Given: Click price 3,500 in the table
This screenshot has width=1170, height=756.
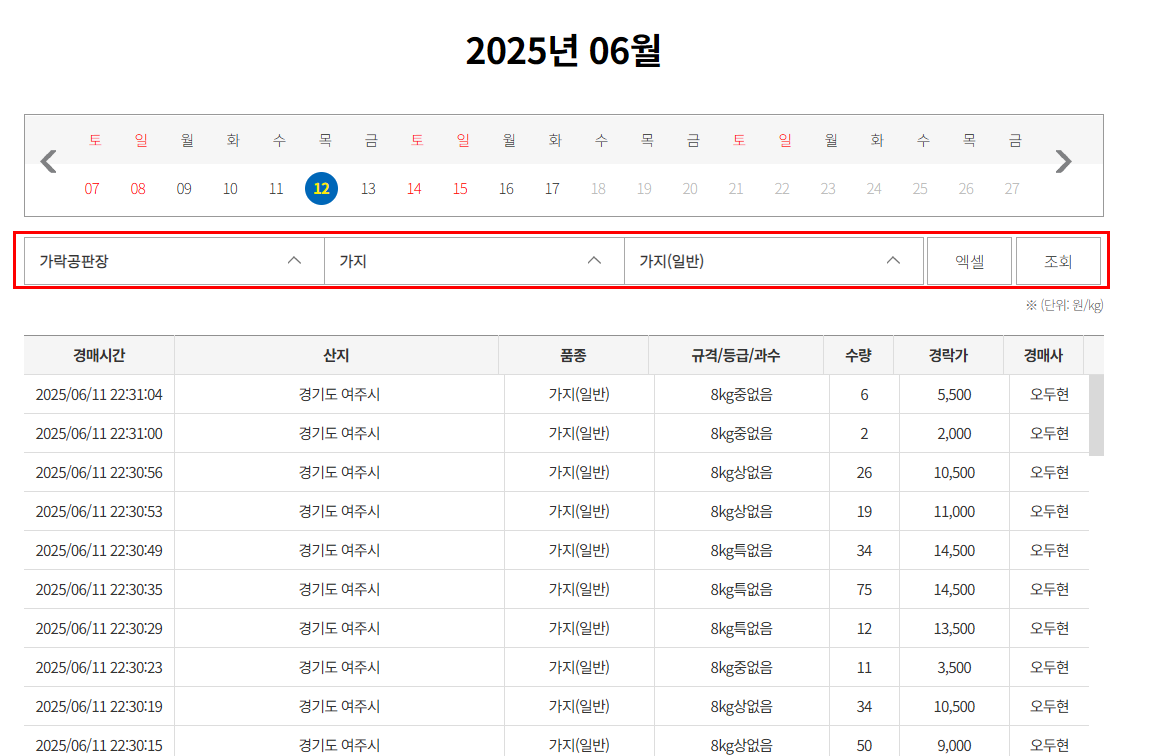Looking at the screenshot, I should point(954,667).
